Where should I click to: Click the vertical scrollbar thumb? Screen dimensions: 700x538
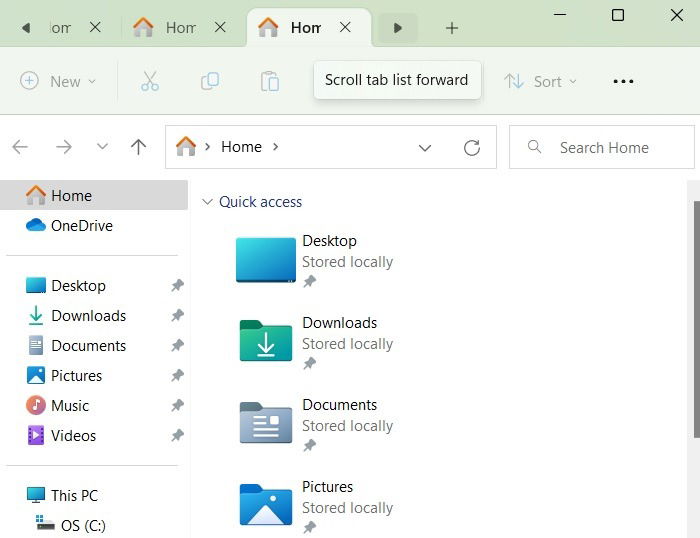[x=697, y=320]
